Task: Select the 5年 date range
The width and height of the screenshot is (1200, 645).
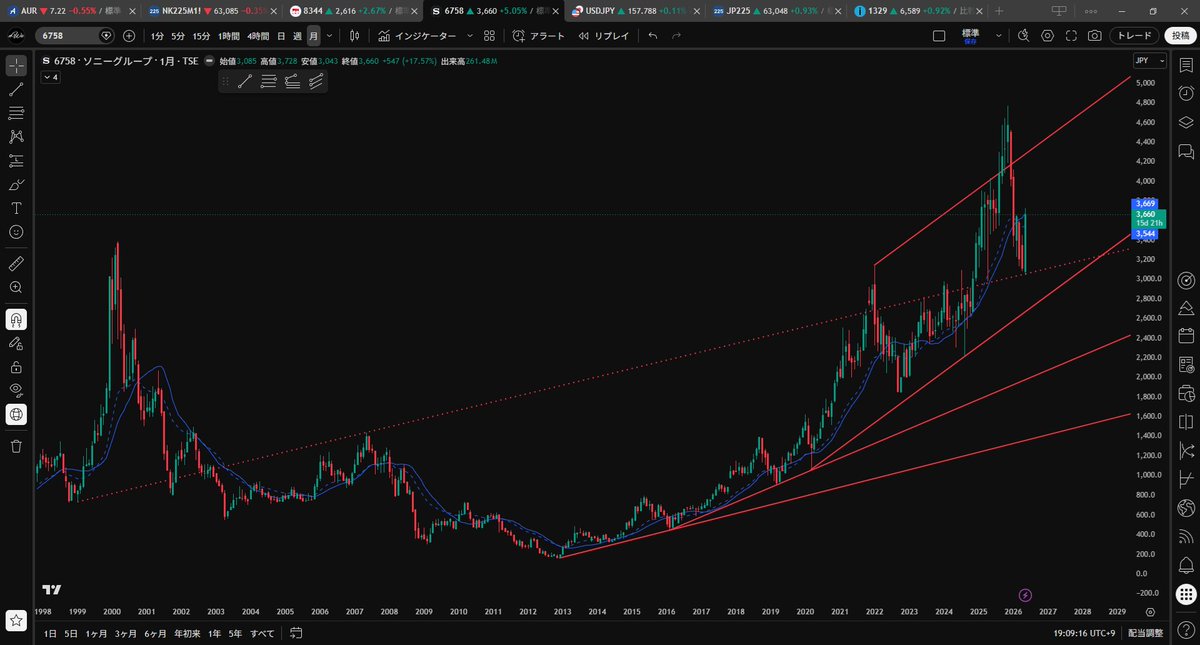Action: [235, 633]
